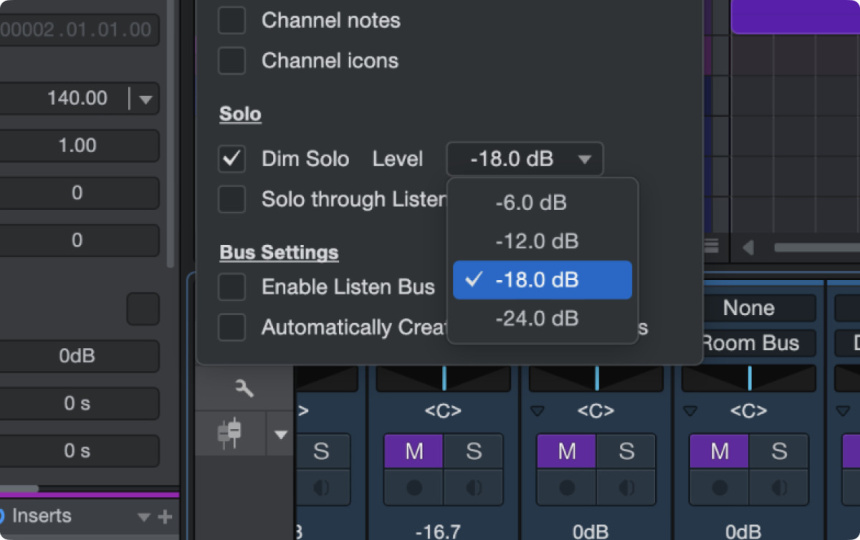860x540 pixels.
Task: Enable the Channel notes checkbox
Action: [x=231, y=20]
